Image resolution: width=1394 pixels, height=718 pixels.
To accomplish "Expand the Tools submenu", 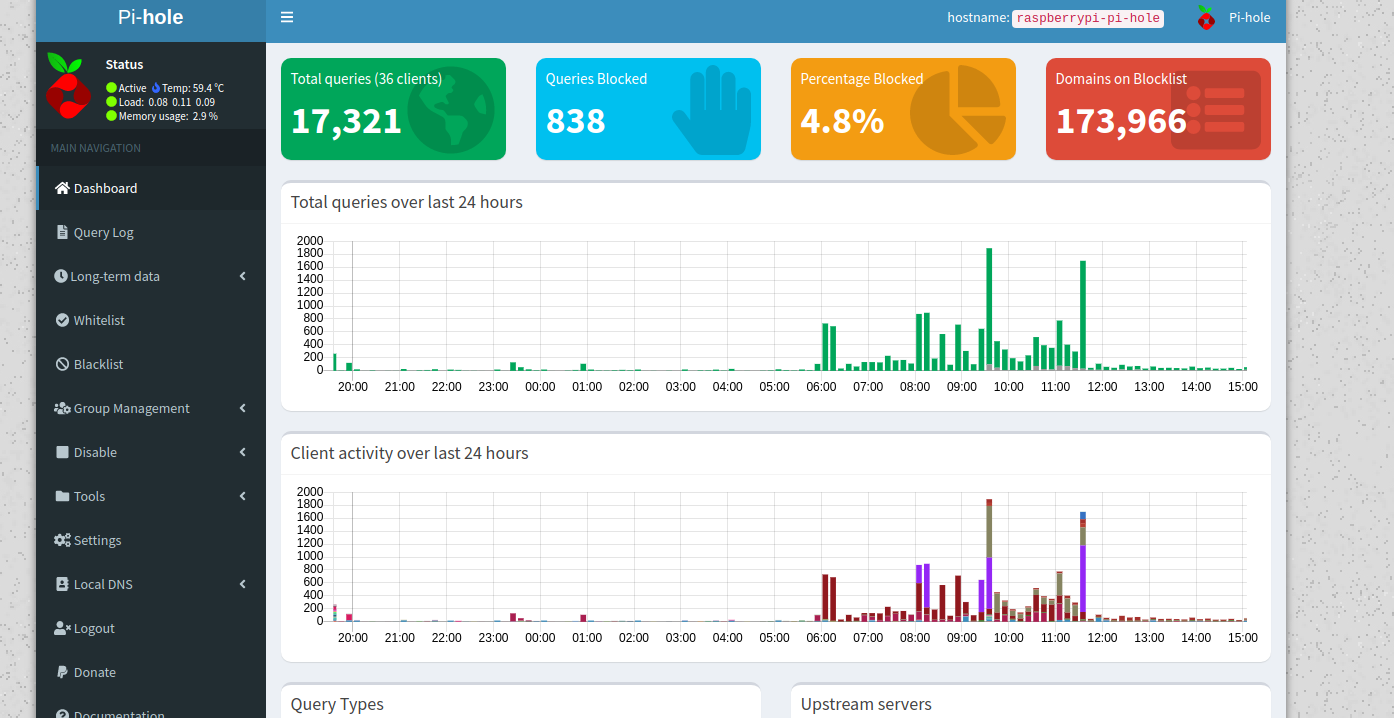I will point(242,496).
